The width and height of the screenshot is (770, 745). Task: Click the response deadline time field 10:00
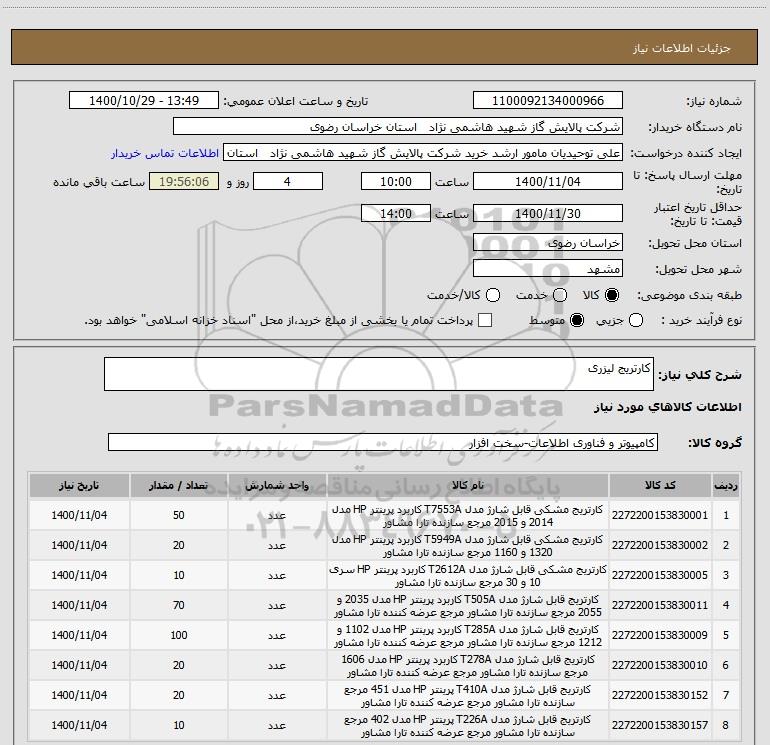coord(396,182)
